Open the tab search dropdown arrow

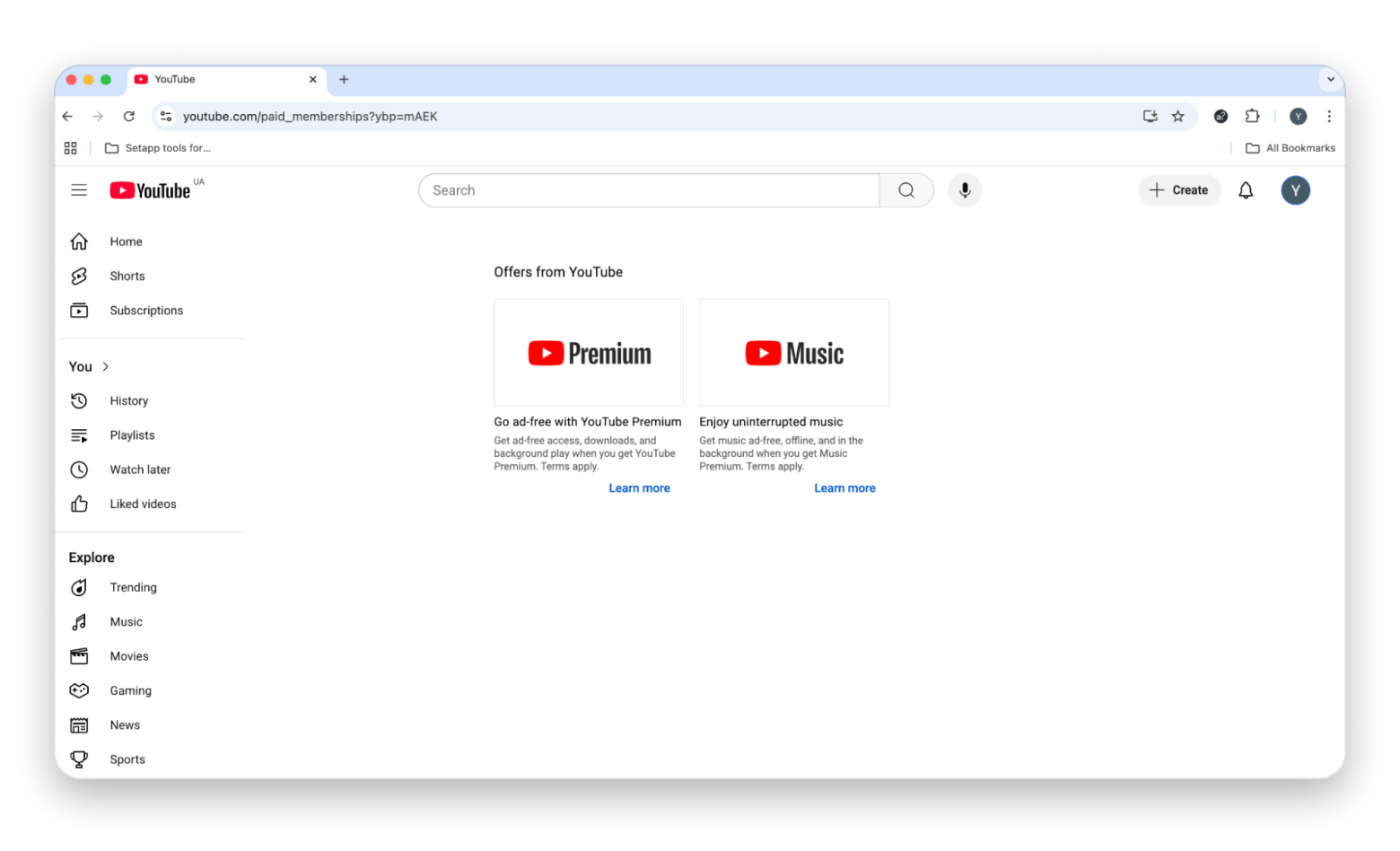pyautogui.click(x=1330, y=79)
